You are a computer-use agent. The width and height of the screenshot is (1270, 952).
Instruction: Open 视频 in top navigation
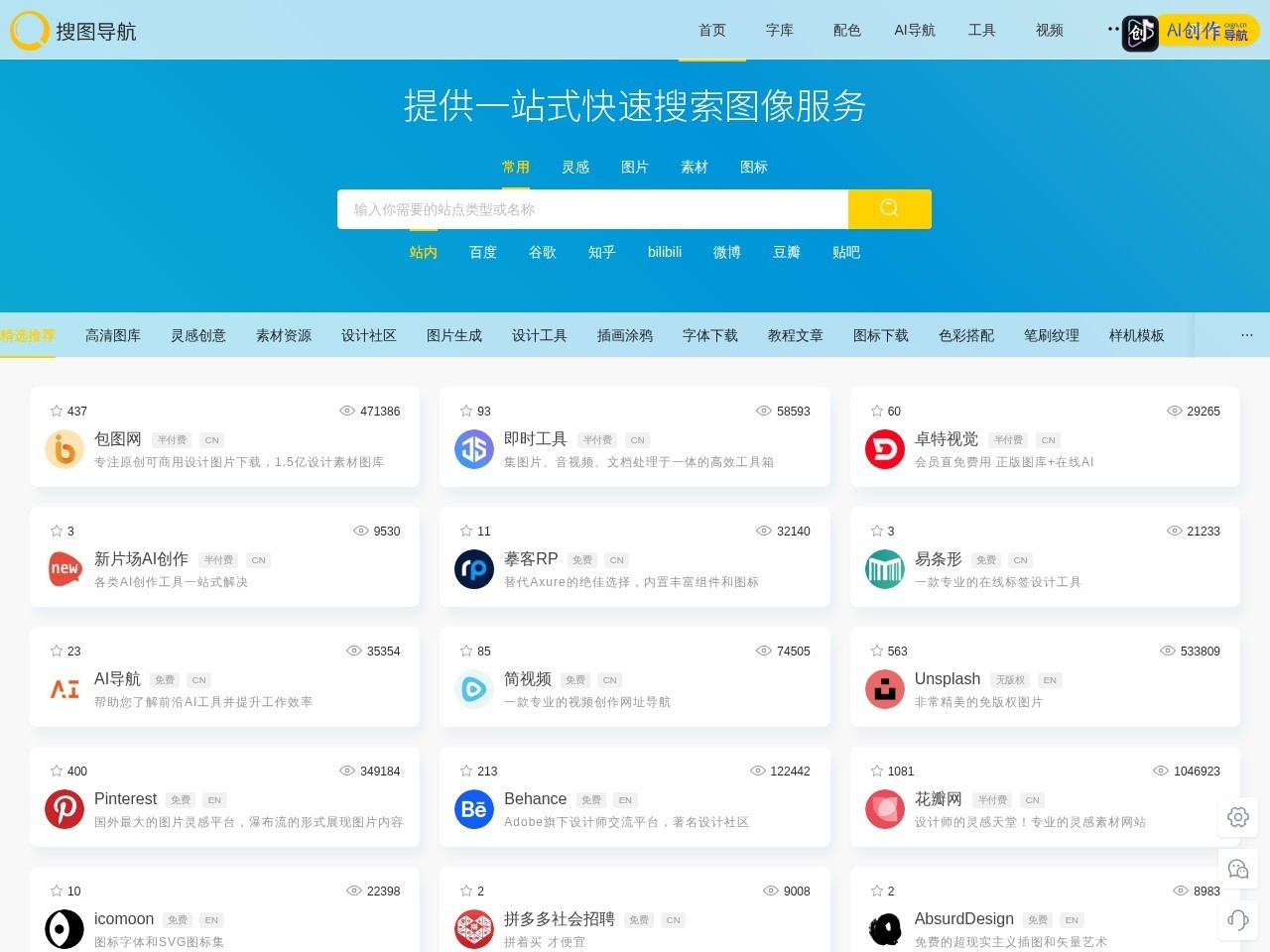(1050, 30)
